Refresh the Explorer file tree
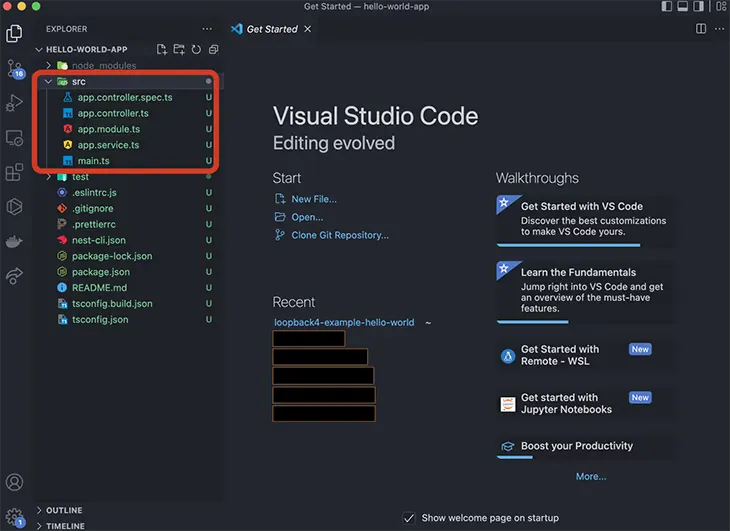Image resolution: width=730 pixels, height=531 pixels. click(x=196, y=49)
